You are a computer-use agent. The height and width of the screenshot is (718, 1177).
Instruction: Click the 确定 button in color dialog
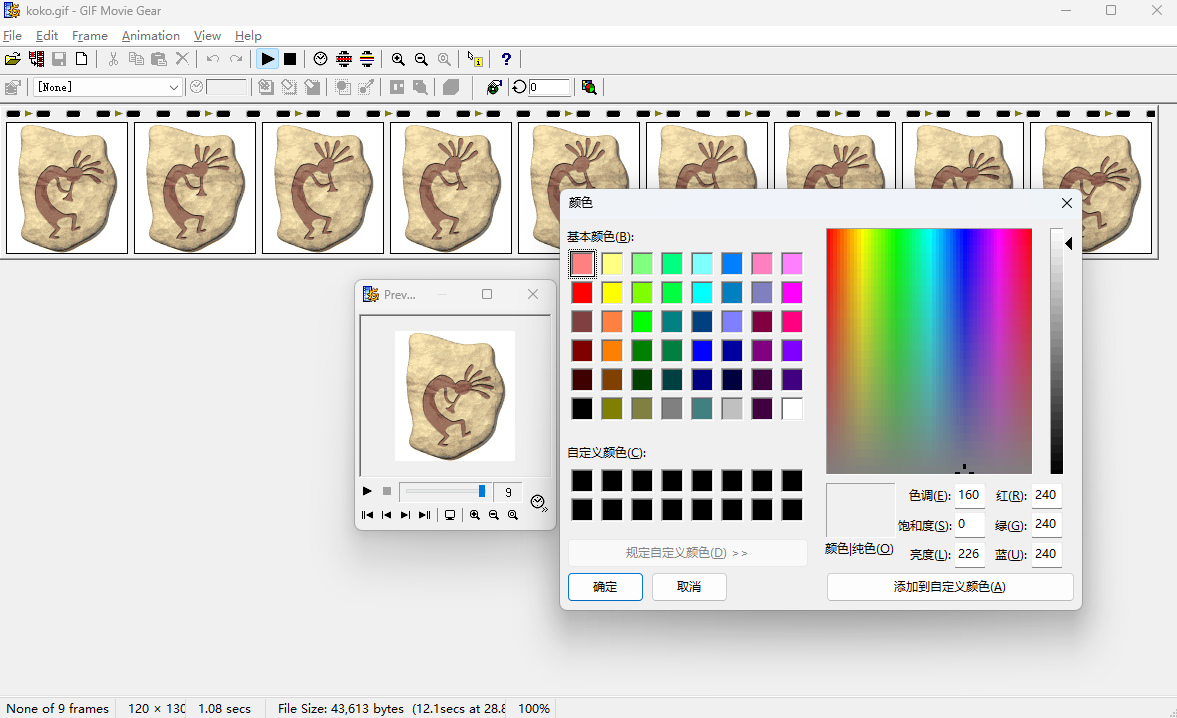605,587
